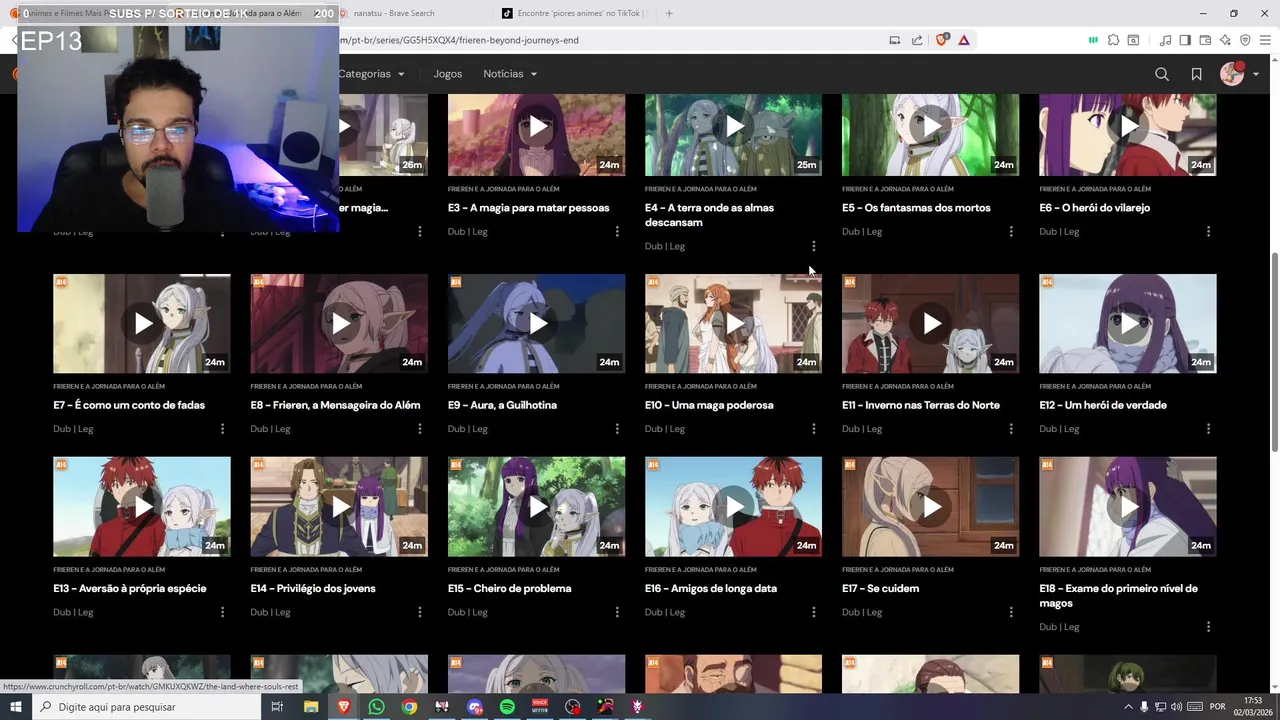Toggle the Brave sidebar panel icon
The width and height of the screenshot is (1280, 720).
pos(1185,40)
